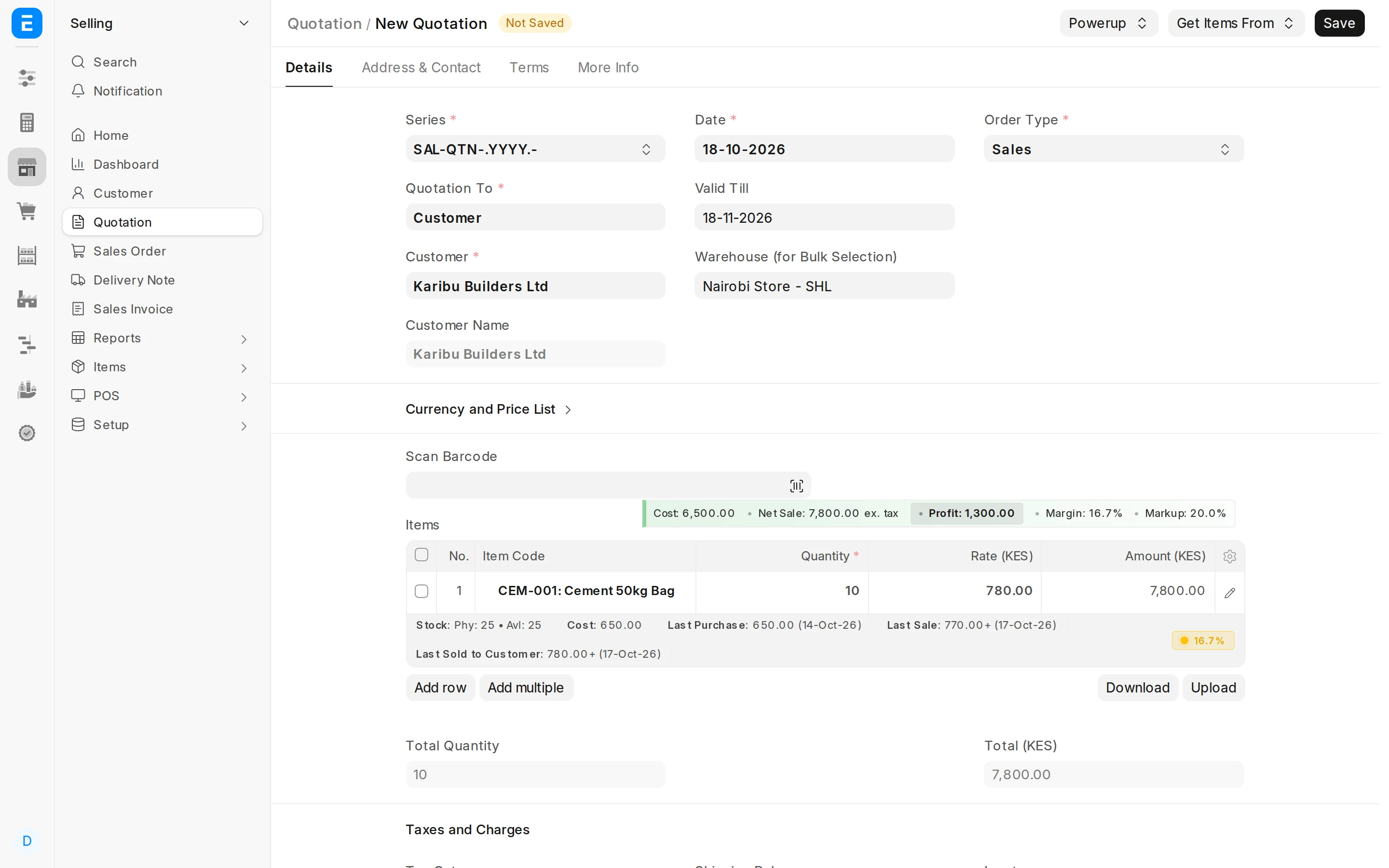Click the Customer field Karibu Builders Ltd

pyautogui.click(x=535, y=286)
